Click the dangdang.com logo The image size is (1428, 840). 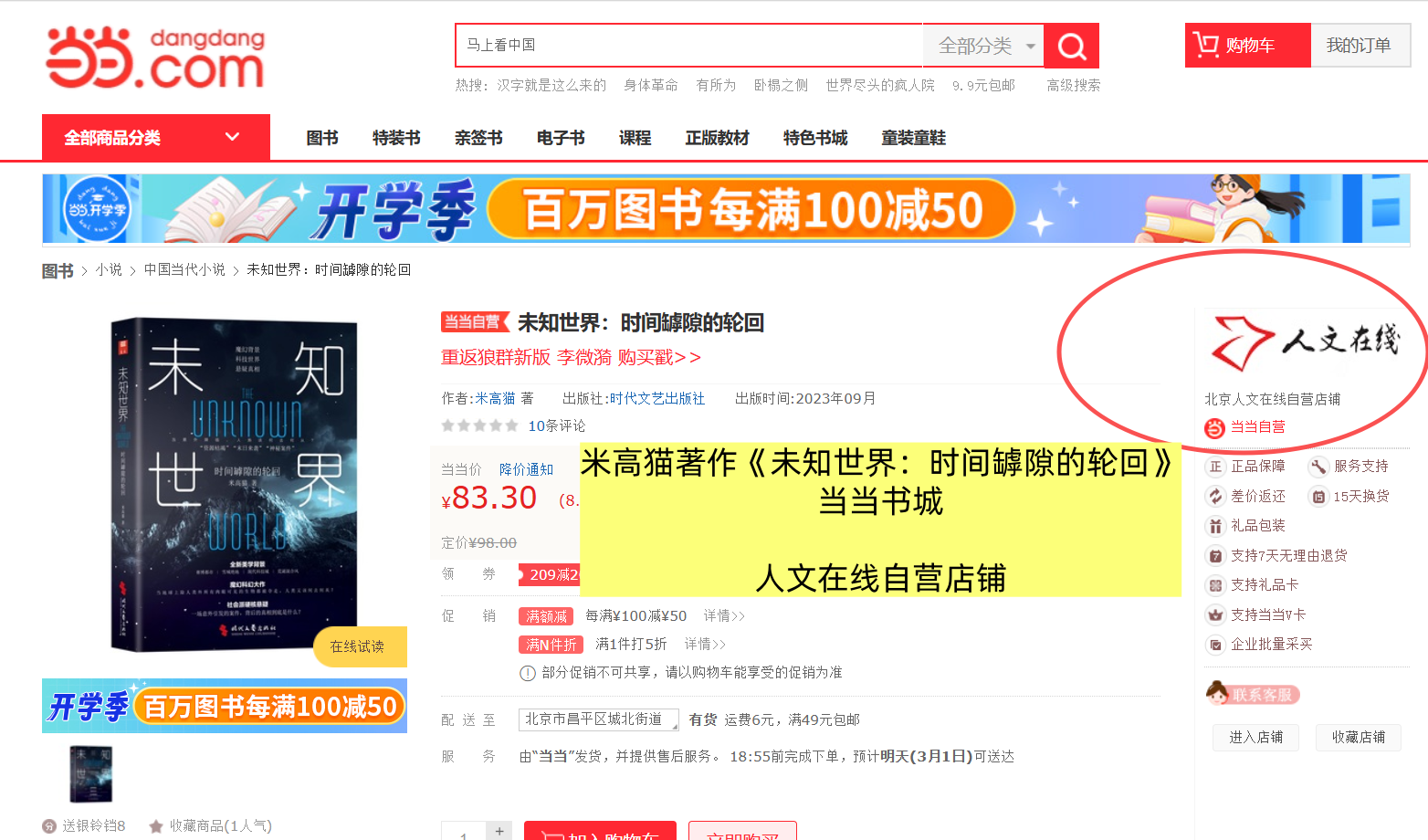click(155, 58)
